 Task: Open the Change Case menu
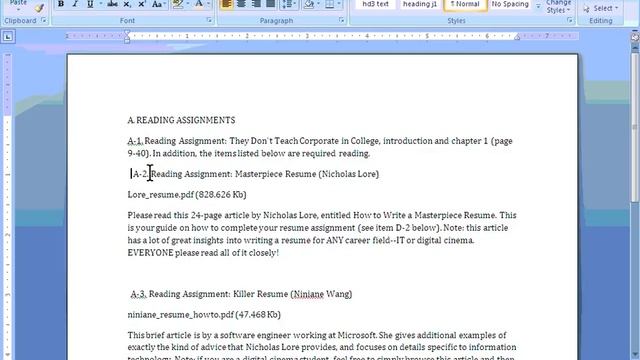pos(158,4)
